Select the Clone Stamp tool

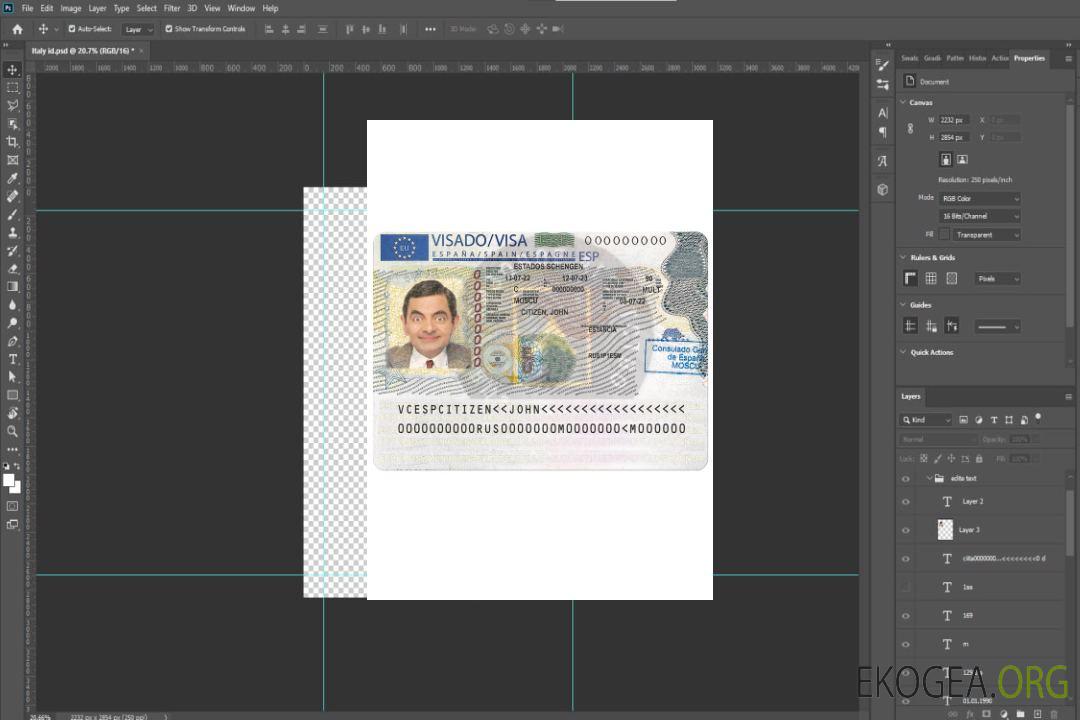12,232
